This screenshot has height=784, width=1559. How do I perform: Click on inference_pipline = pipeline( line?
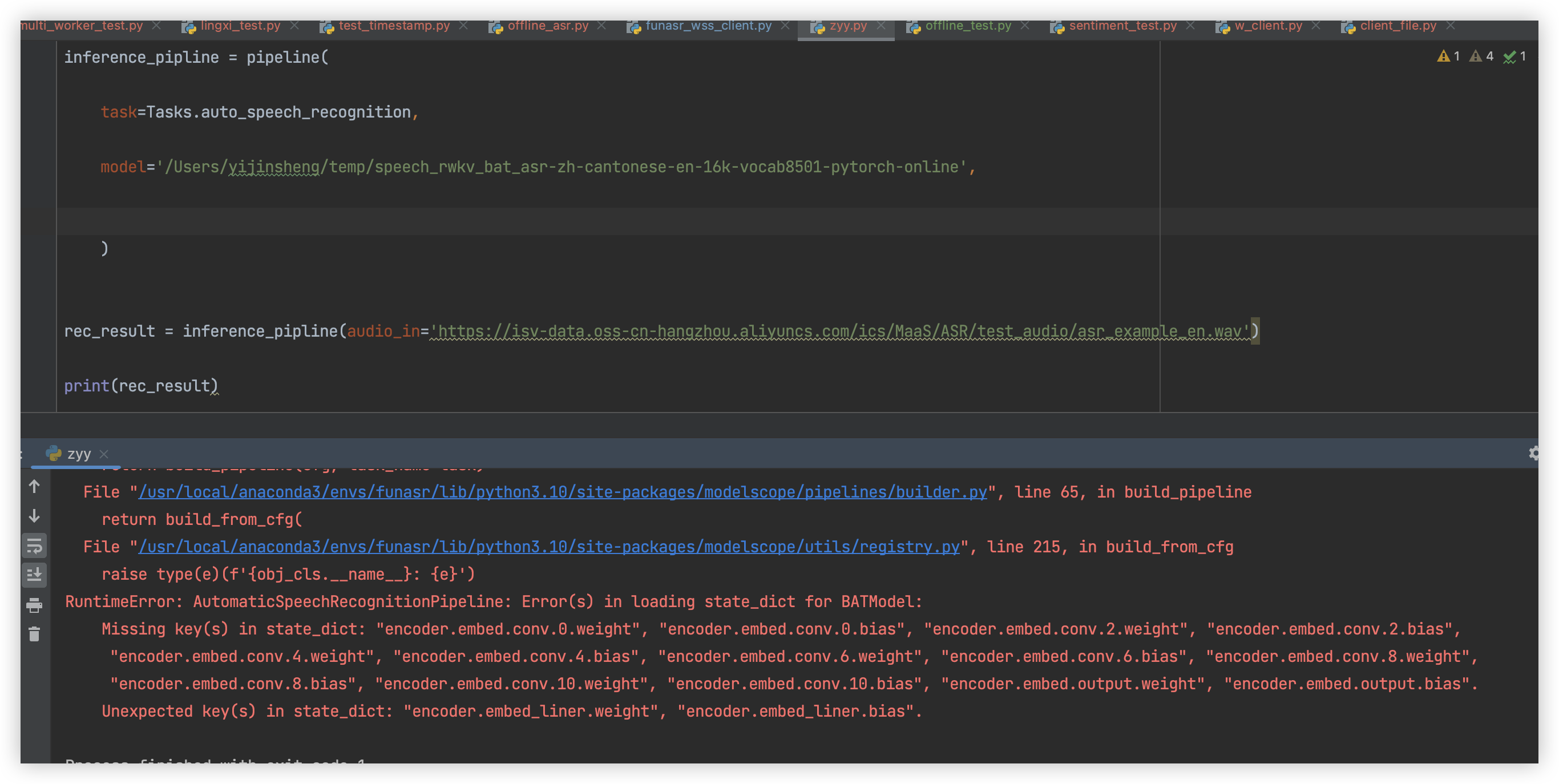(197, 58)
